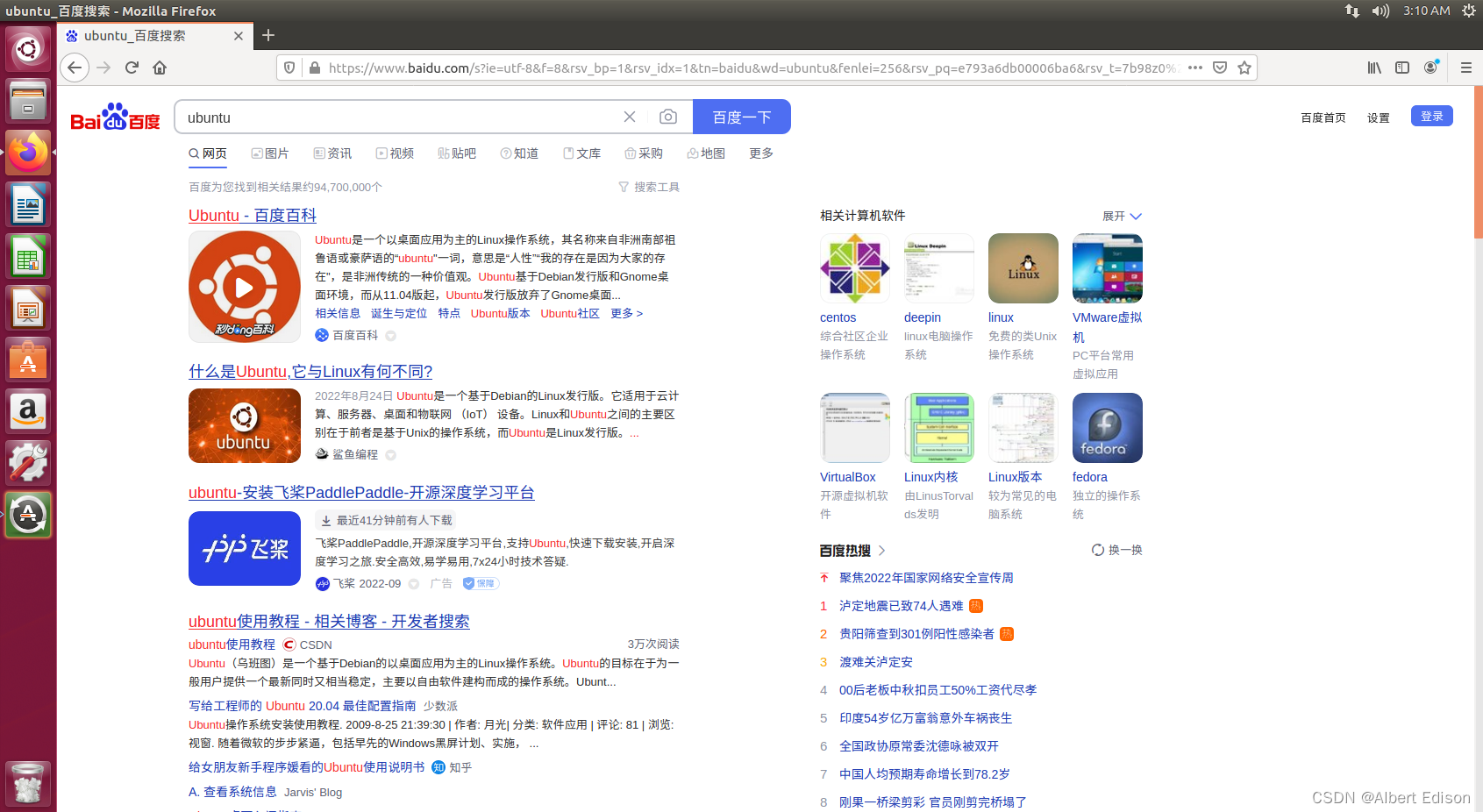The image size is (1483, 812).
Task: Open LibreOffice Writer from dock
Action: 28,205
